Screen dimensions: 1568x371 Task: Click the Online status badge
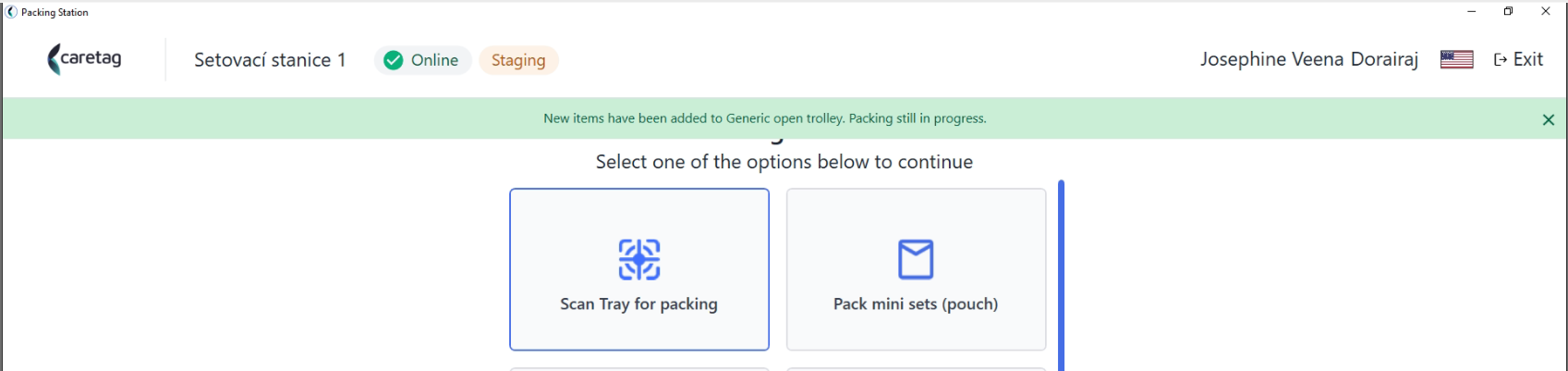coord(422,60)
